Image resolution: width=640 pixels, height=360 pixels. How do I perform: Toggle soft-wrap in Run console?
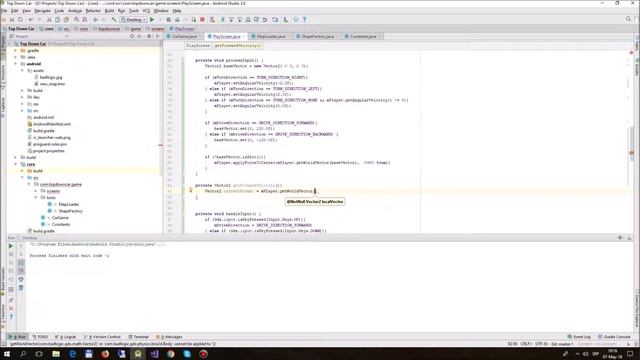[21, 263]
